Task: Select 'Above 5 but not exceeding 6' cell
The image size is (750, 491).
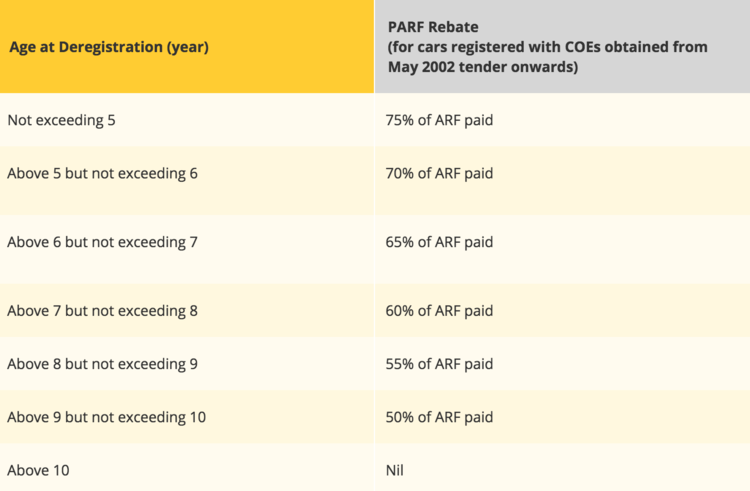Action: point(187,181)
